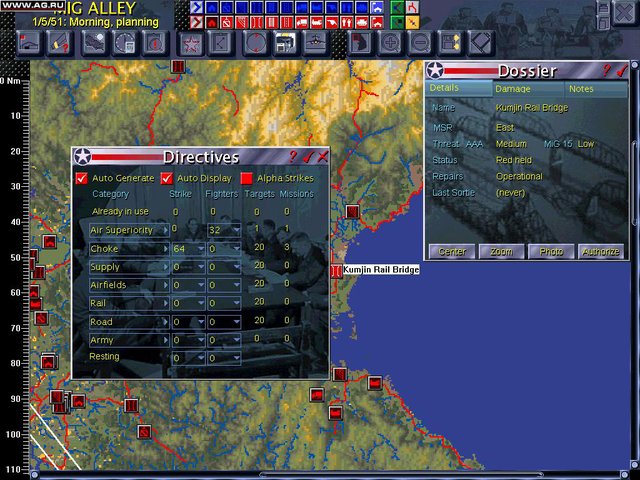This screenshot has height=480, width=640.
Task: Click the Authorize button
Action: pyautogui.click(x=601, y=251)
